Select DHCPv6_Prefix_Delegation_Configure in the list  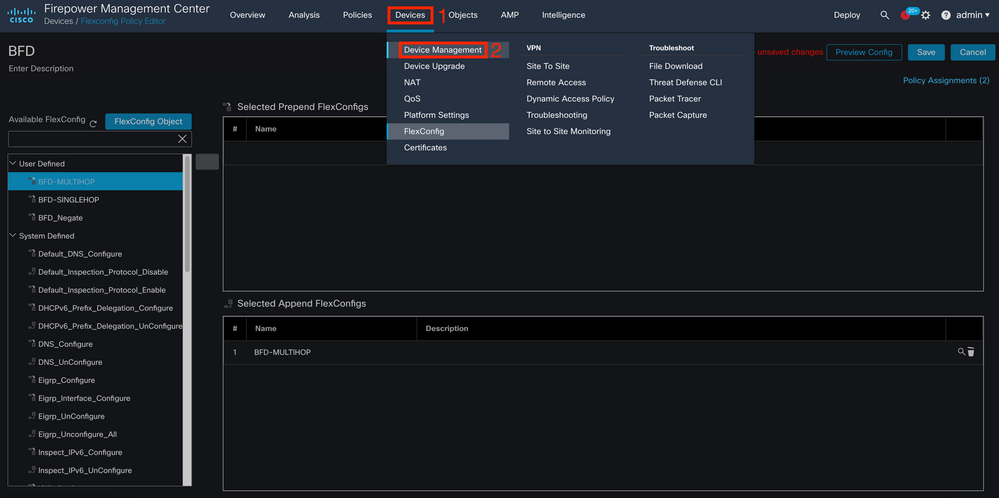pos(106,308)
